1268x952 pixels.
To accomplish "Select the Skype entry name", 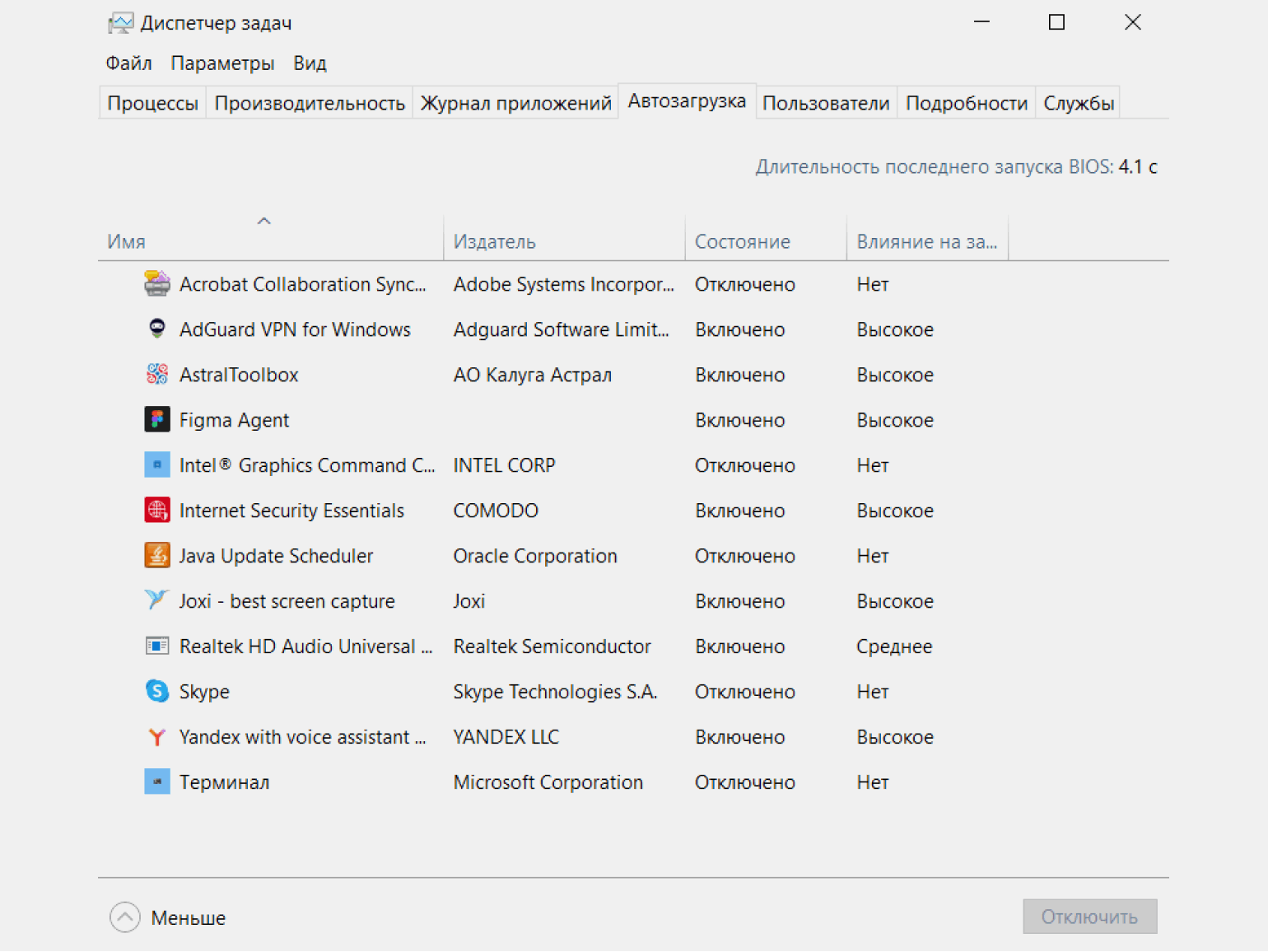I will click(204, 692).
